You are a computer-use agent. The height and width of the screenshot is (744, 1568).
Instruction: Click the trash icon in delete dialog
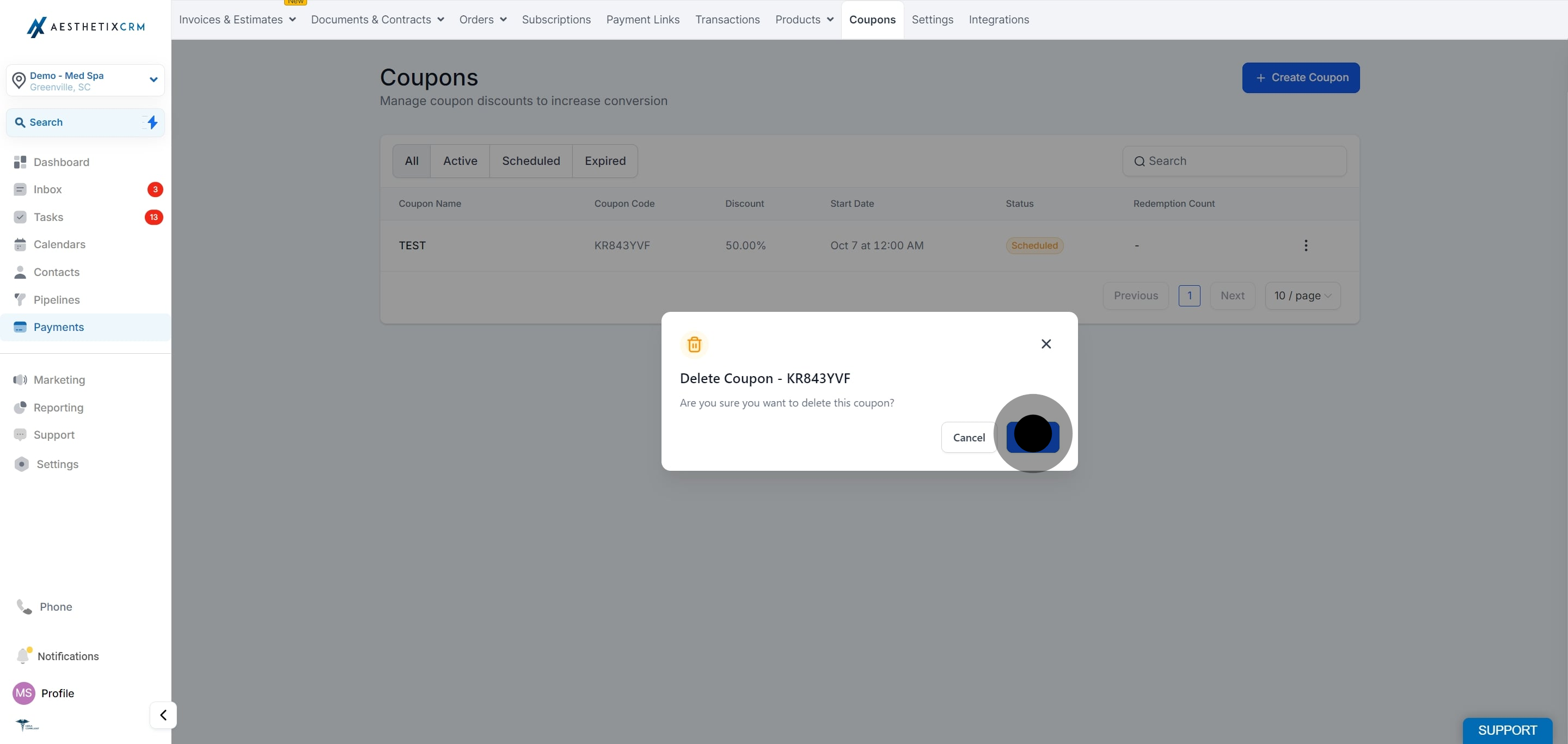[694, 345]
